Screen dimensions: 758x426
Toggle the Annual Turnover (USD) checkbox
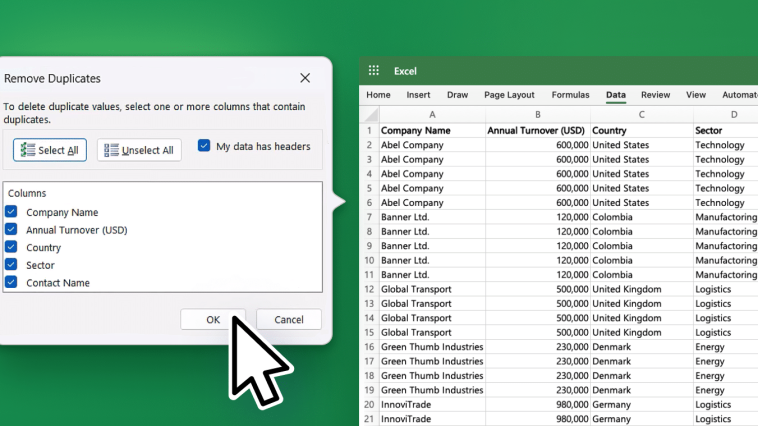point(11,229)
